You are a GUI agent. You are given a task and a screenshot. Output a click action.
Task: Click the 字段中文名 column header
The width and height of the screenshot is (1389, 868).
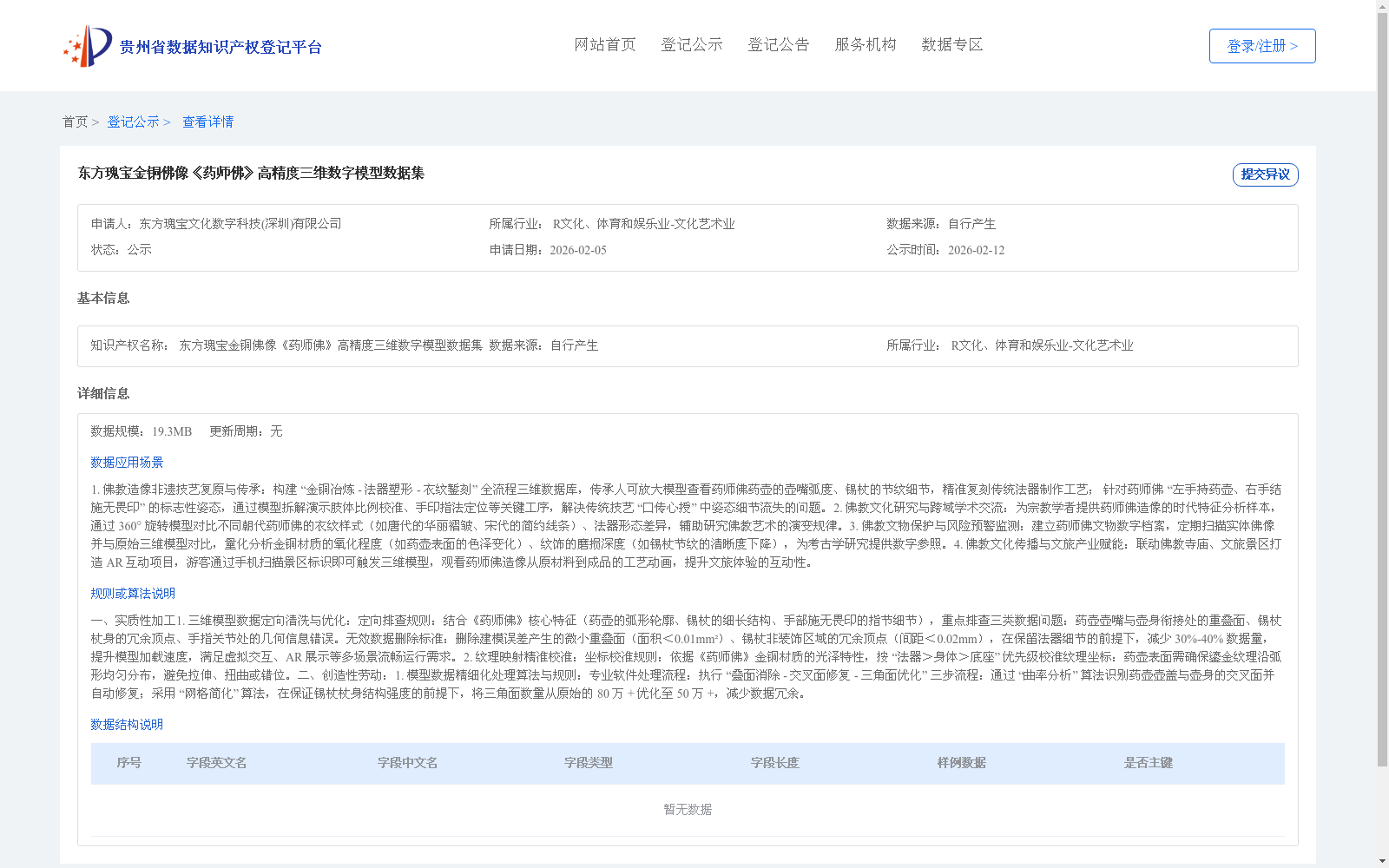[x=407, y=763]
